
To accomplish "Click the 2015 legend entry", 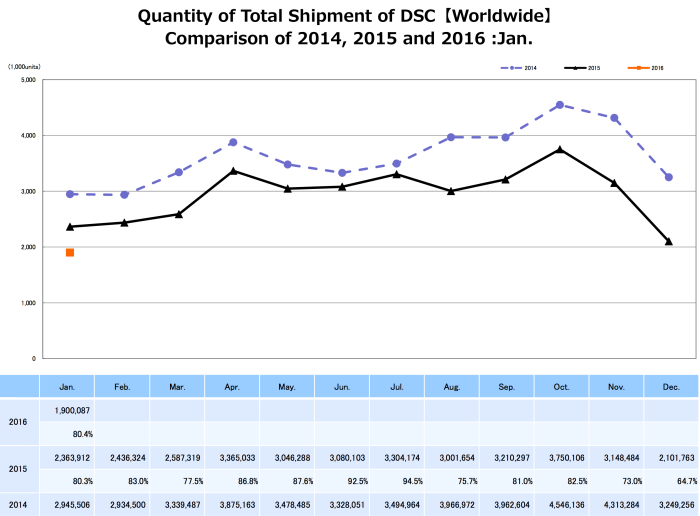I will point(582,68).
